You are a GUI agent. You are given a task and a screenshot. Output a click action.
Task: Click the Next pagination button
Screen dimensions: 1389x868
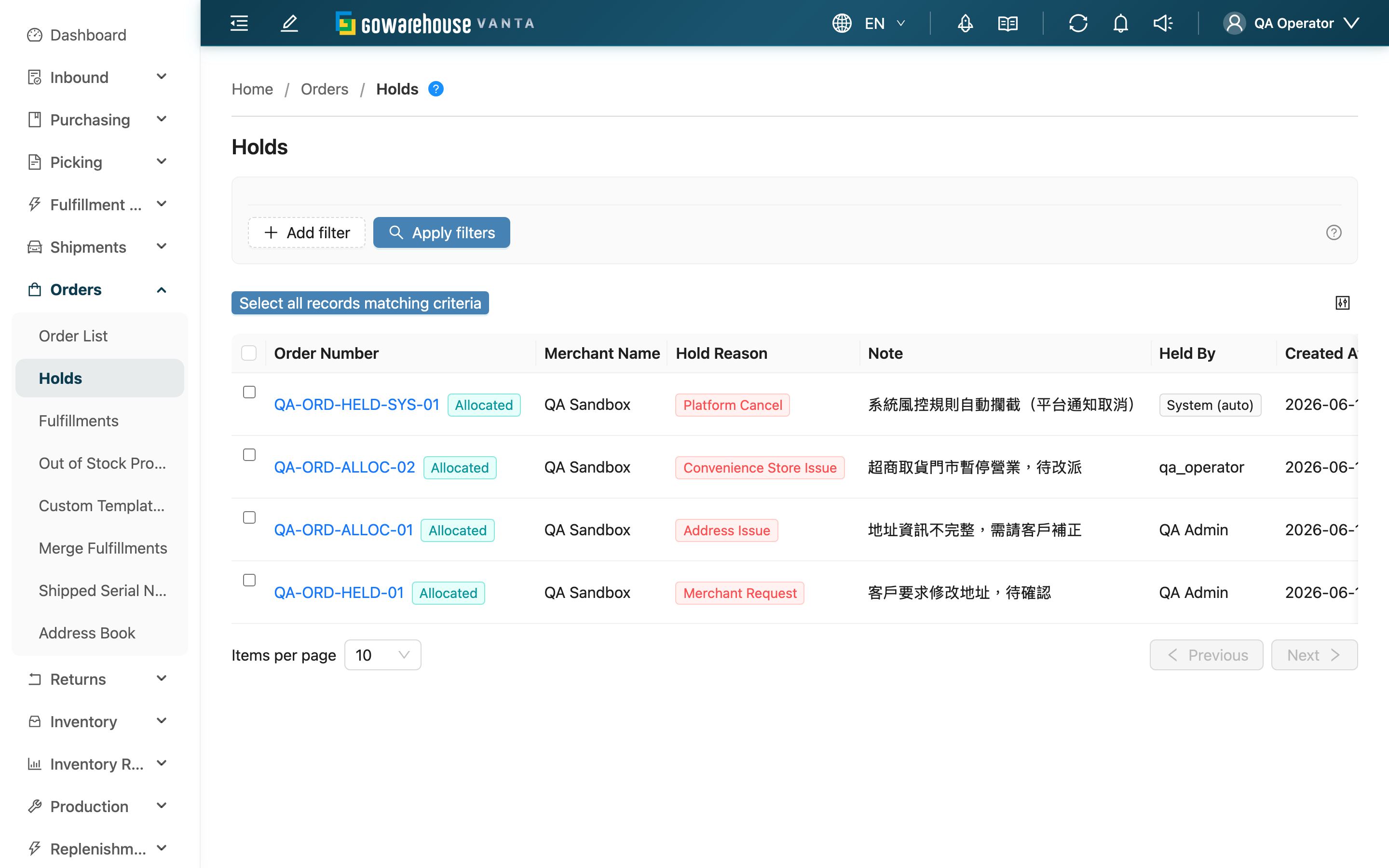(x=1314, y=655)
